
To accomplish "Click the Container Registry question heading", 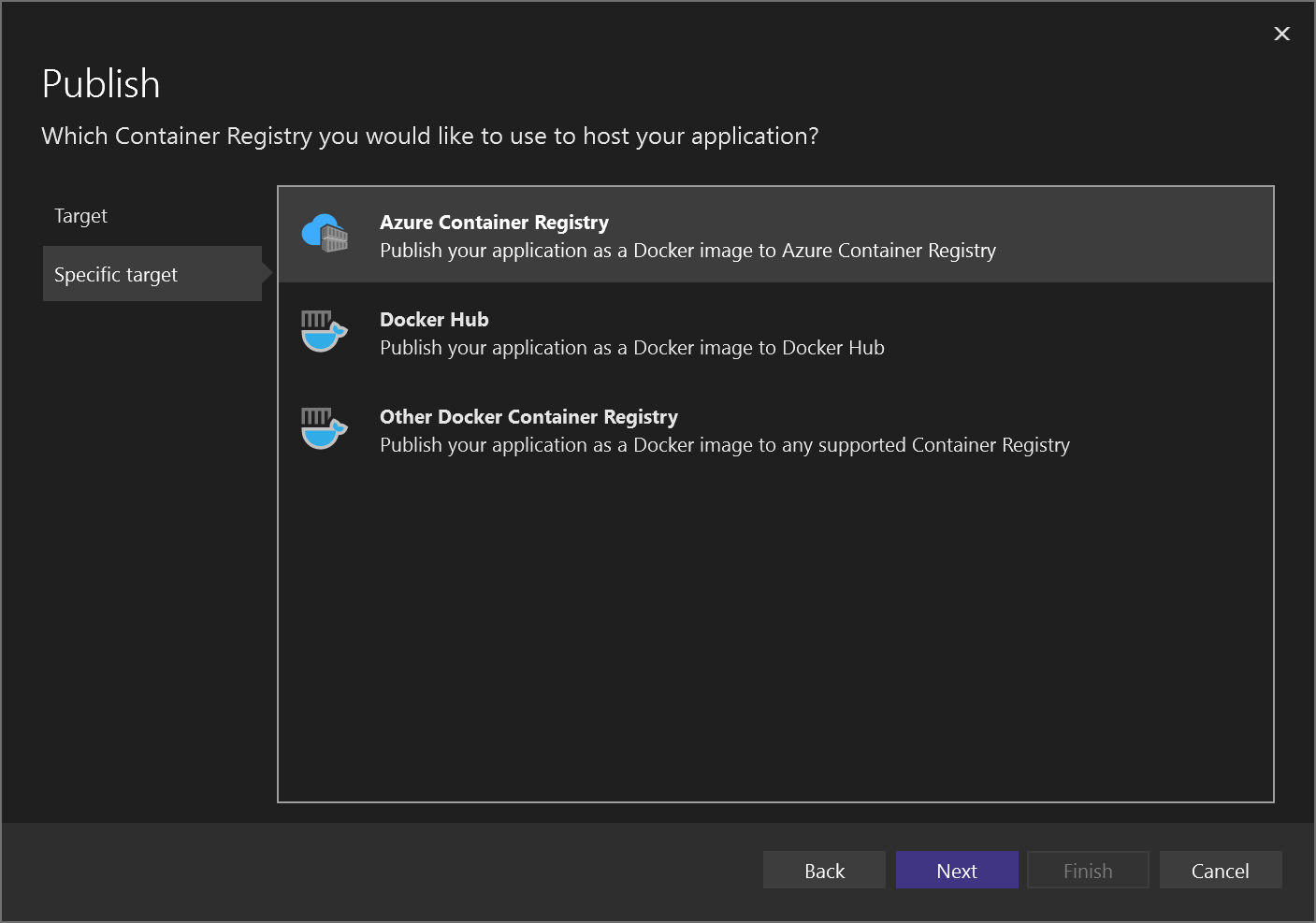I will (x=429, y=136).
